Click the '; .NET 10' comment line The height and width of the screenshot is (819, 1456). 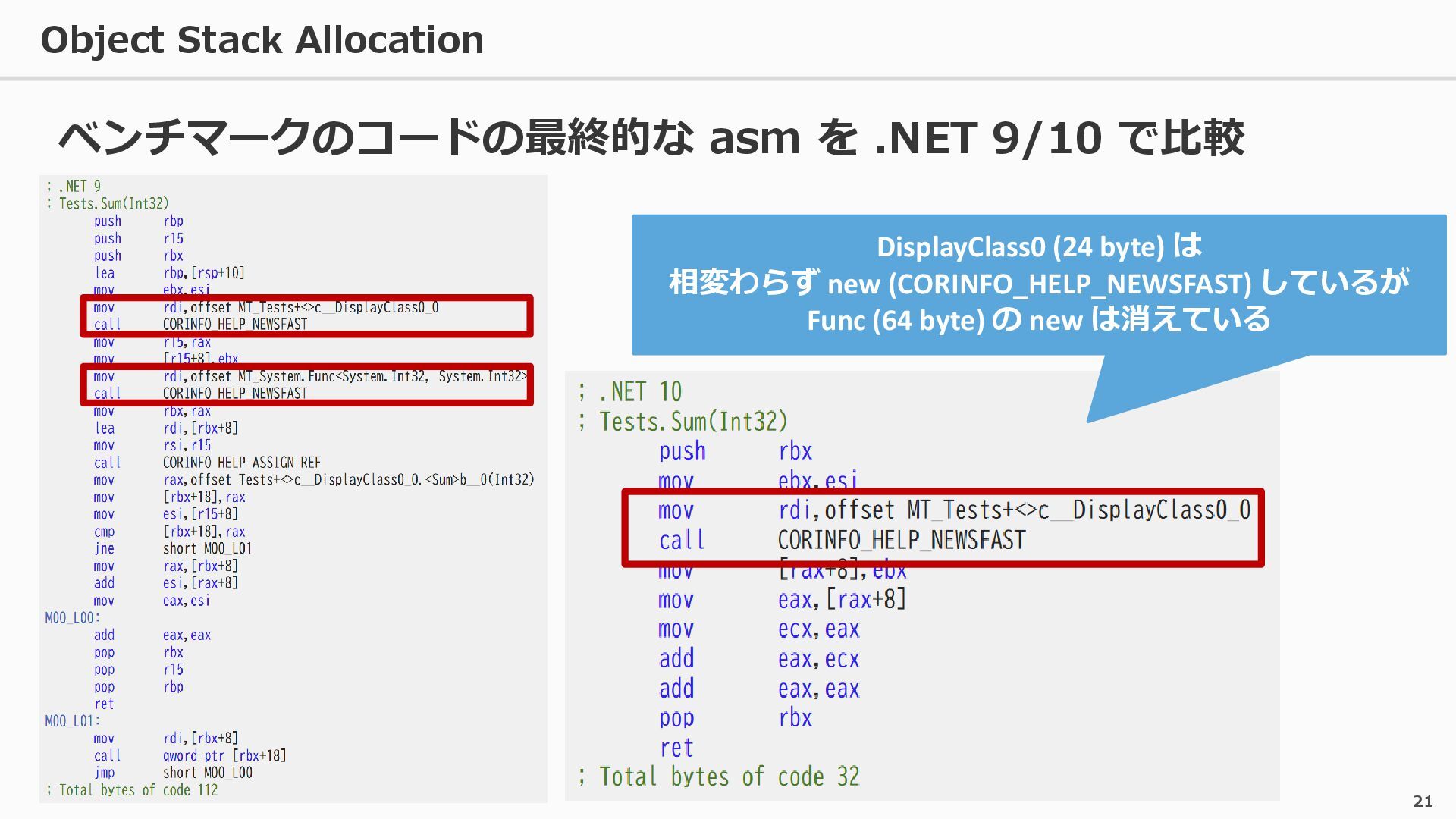pos(629,391)
